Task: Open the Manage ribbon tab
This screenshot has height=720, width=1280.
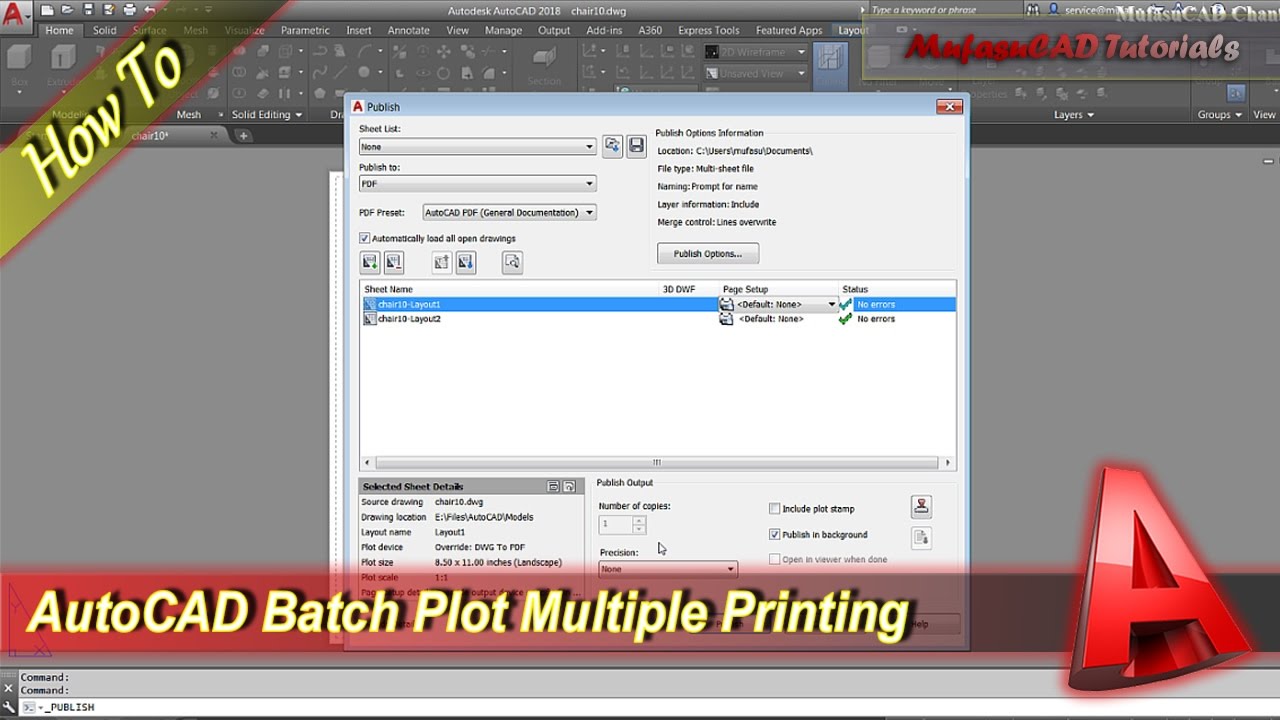Action: coord(503,30)
